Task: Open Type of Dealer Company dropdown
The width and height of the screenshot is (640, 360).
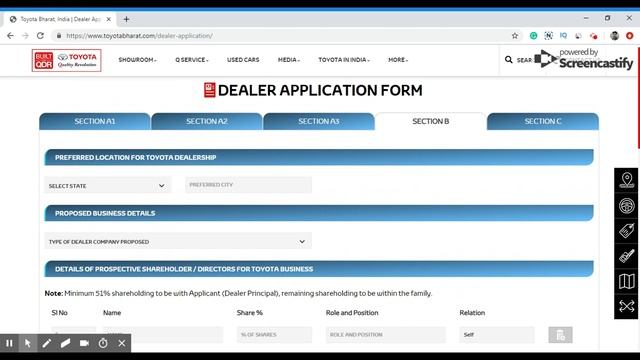Action: [x=178, y=241]
